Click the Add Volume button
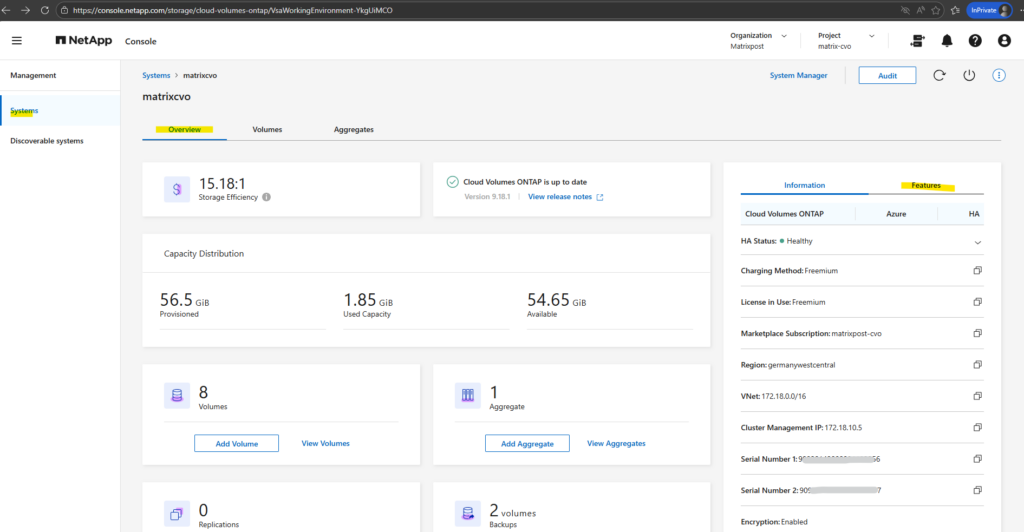The width and height of the screenshot is (1024, 532). (236, 443)
